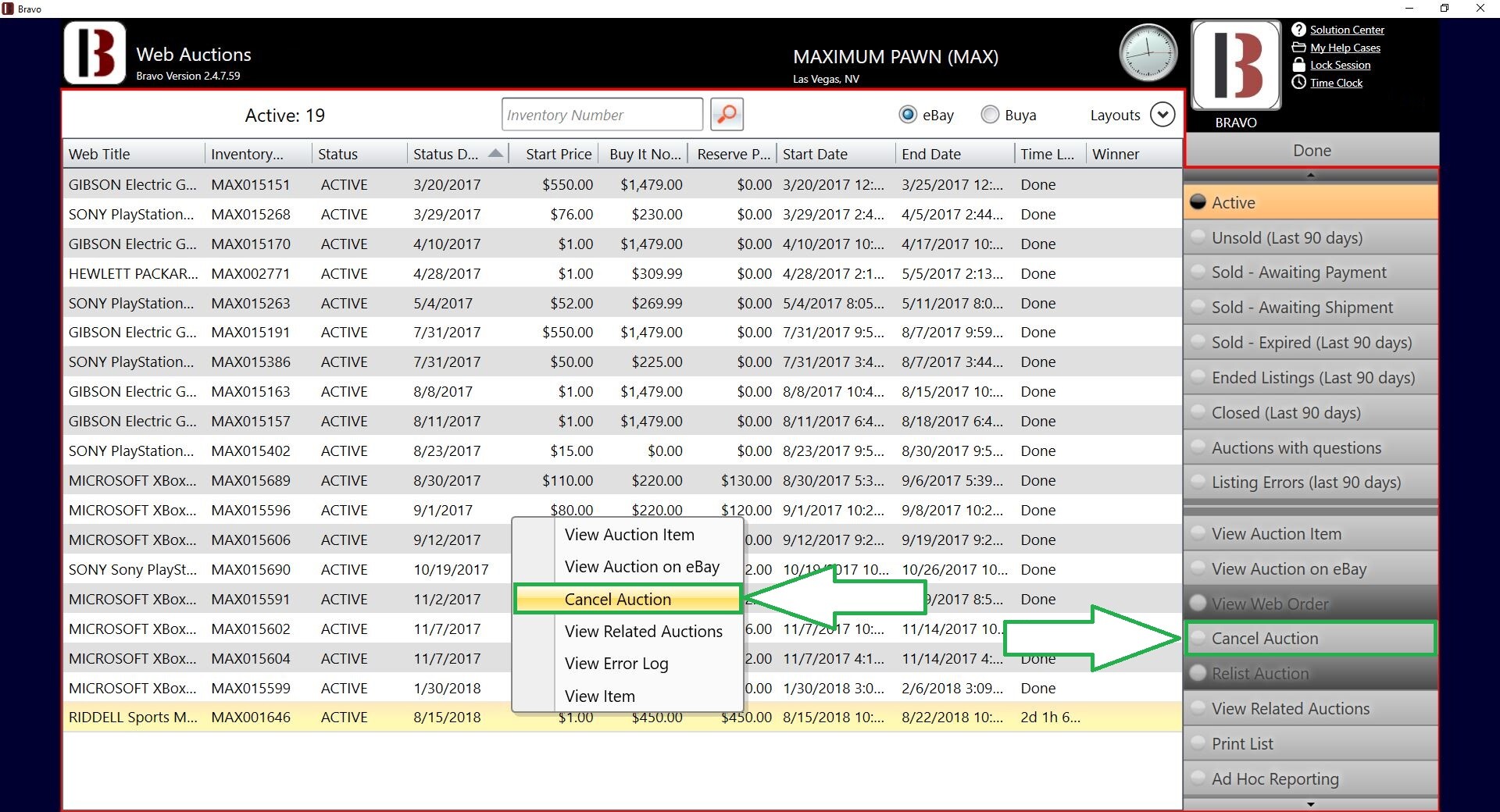Click the side panel scroll-up arrow
Image resolution: width=1500 pixels, height=812 pixels.
[x=1311, y=175]
